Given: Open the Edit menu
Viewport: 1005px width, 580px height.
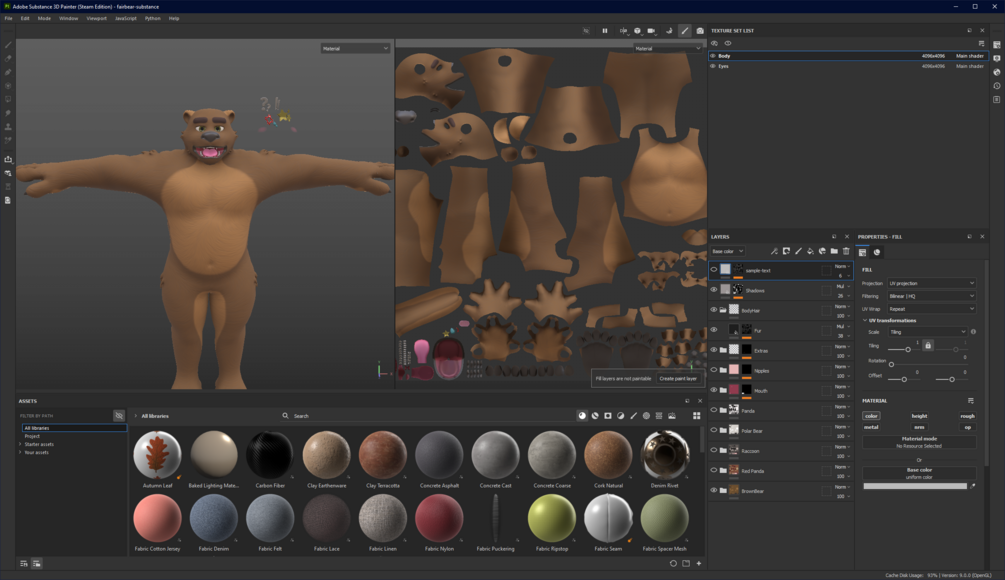Looking at the screenshot, I should click(25, 19).
